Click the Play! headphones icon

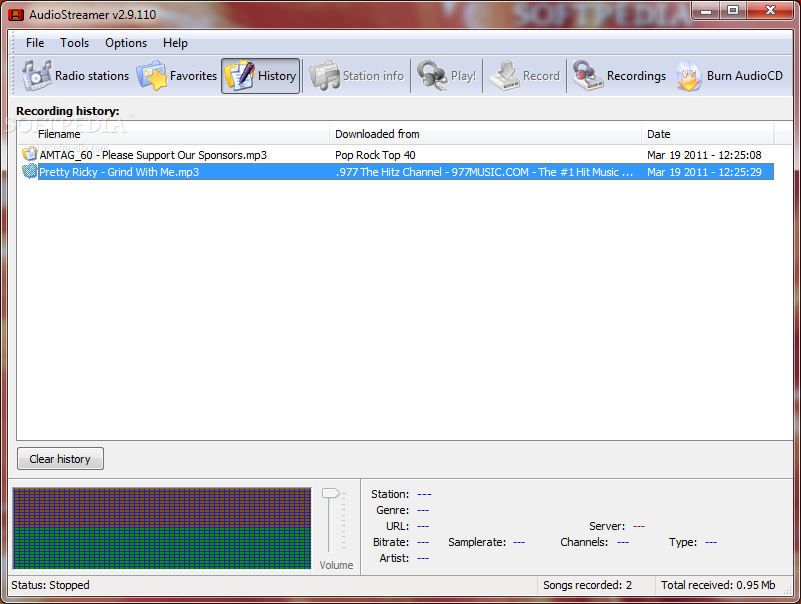coord(432,76)
